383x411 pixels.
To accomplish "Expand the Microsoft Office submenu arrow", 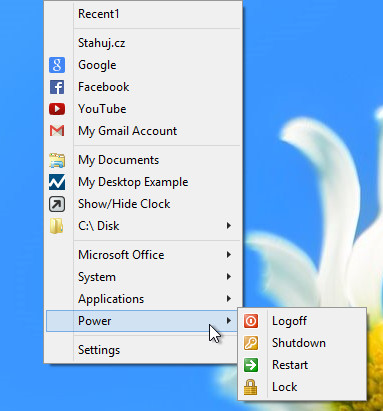I will point(229,255).
